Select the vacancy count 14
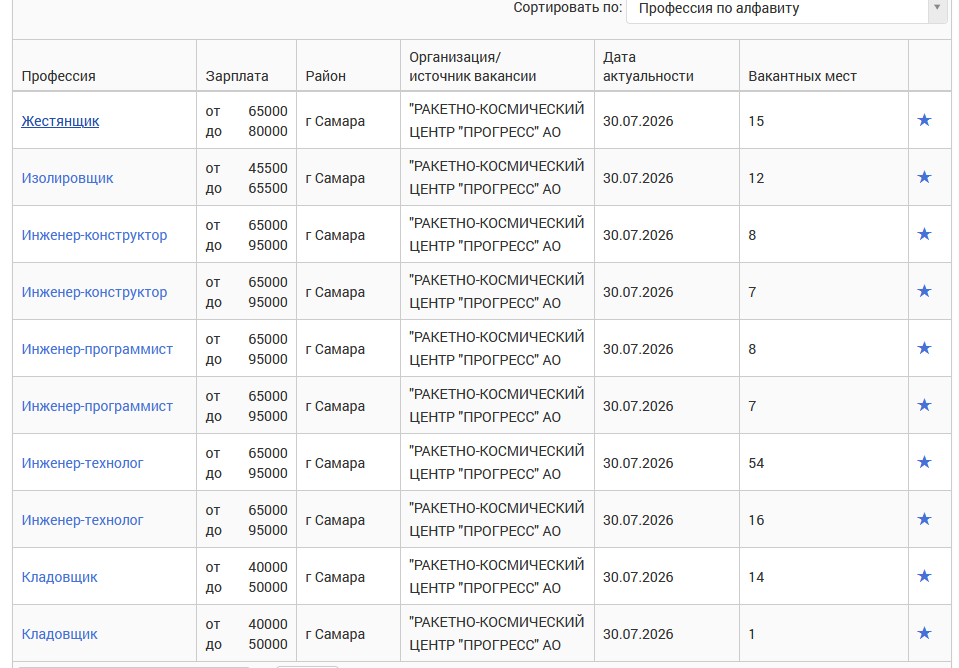The image size is (959, 668). point(756,577)
